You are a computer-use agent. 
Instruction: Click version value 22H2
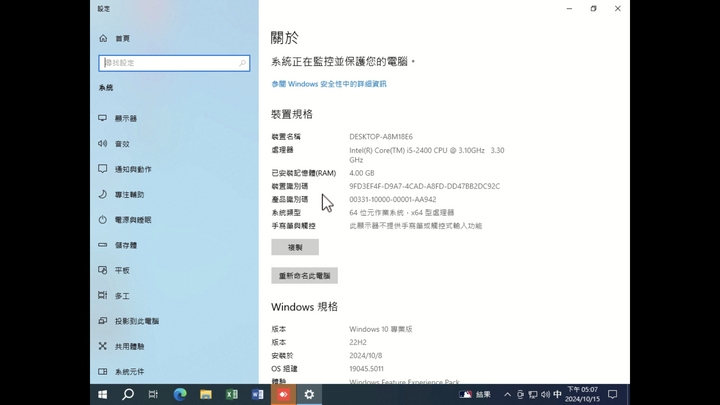point(358,343)
